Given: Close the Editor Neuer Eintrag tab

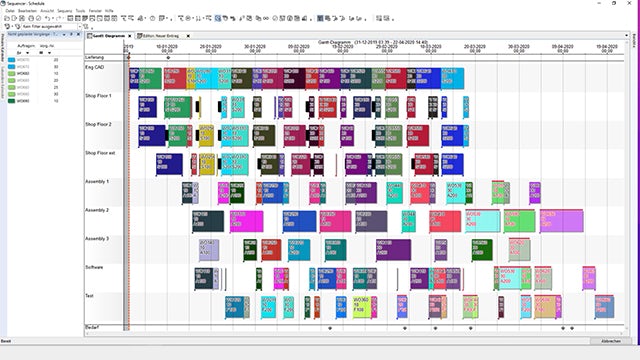Looking at the screenshot, I should tap(188, 36).
